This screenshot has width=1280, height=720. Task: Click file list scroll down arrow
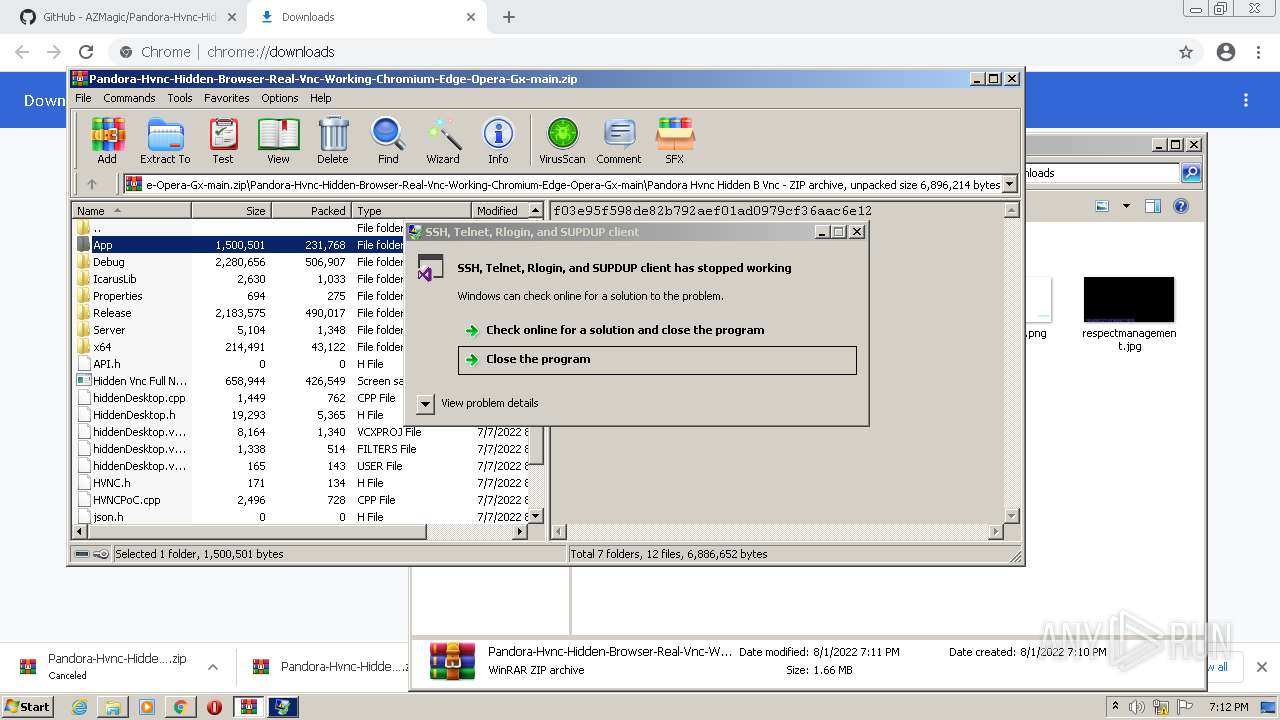[536, 516]
